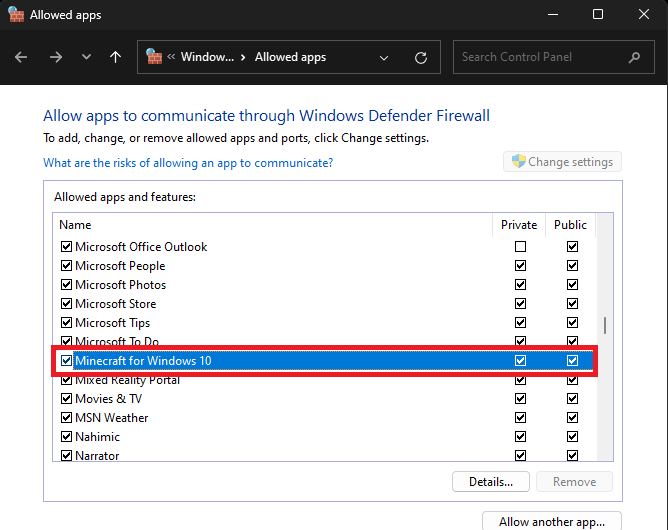The image size is (668, 530).
Task: Refresh the Allowed apps page
Action: 421,57
